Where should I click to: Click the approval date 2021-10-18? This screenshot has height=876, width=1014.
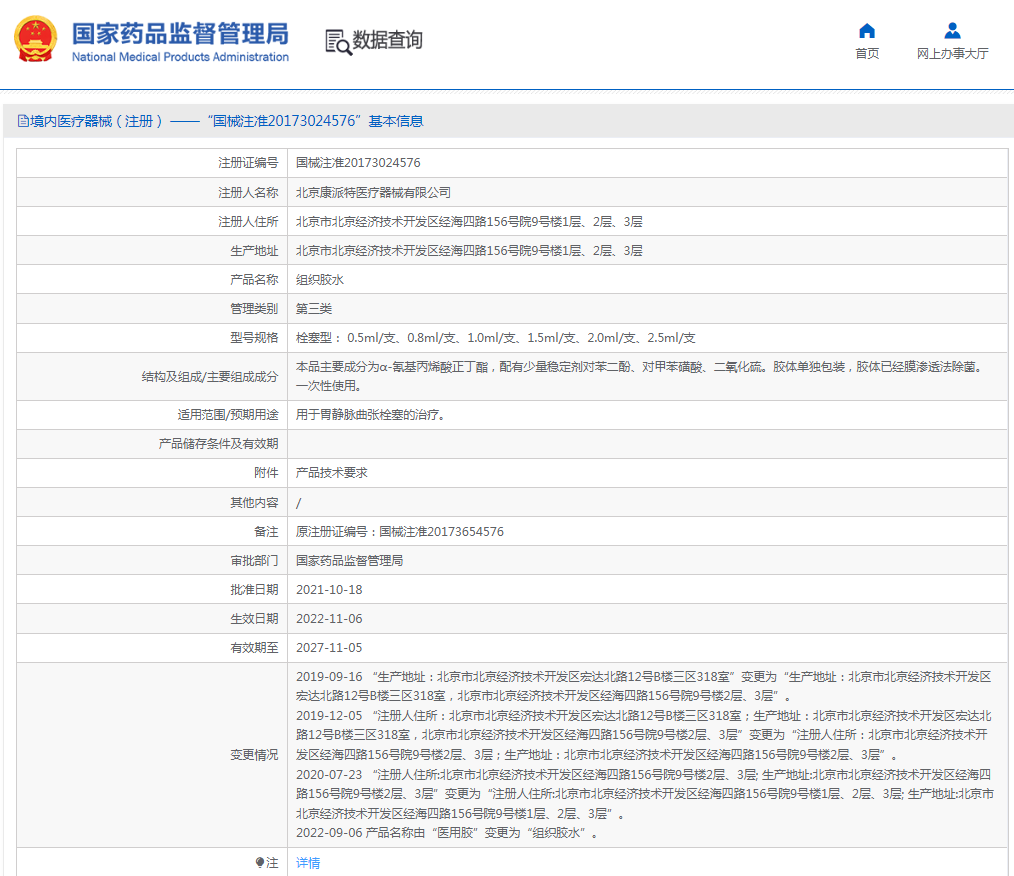coord(329,590)
